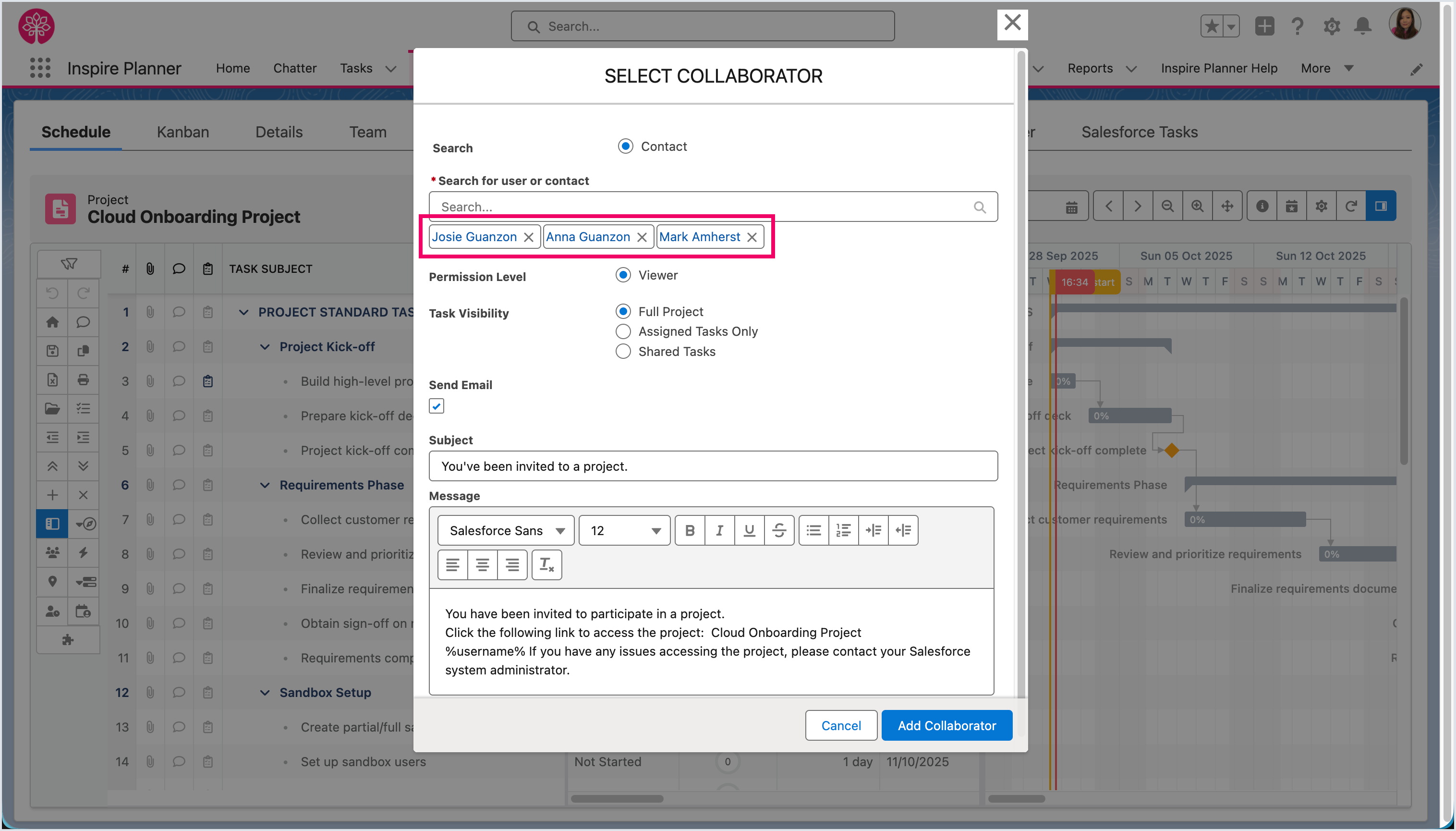The image size is (1456, 831).
Task: Click the Subject text field
Action: 713,466
